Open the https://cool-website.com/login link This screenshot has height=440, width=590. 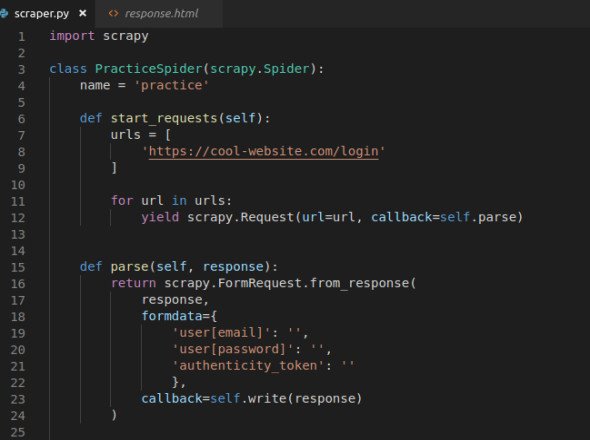click(x=263, y=151)
